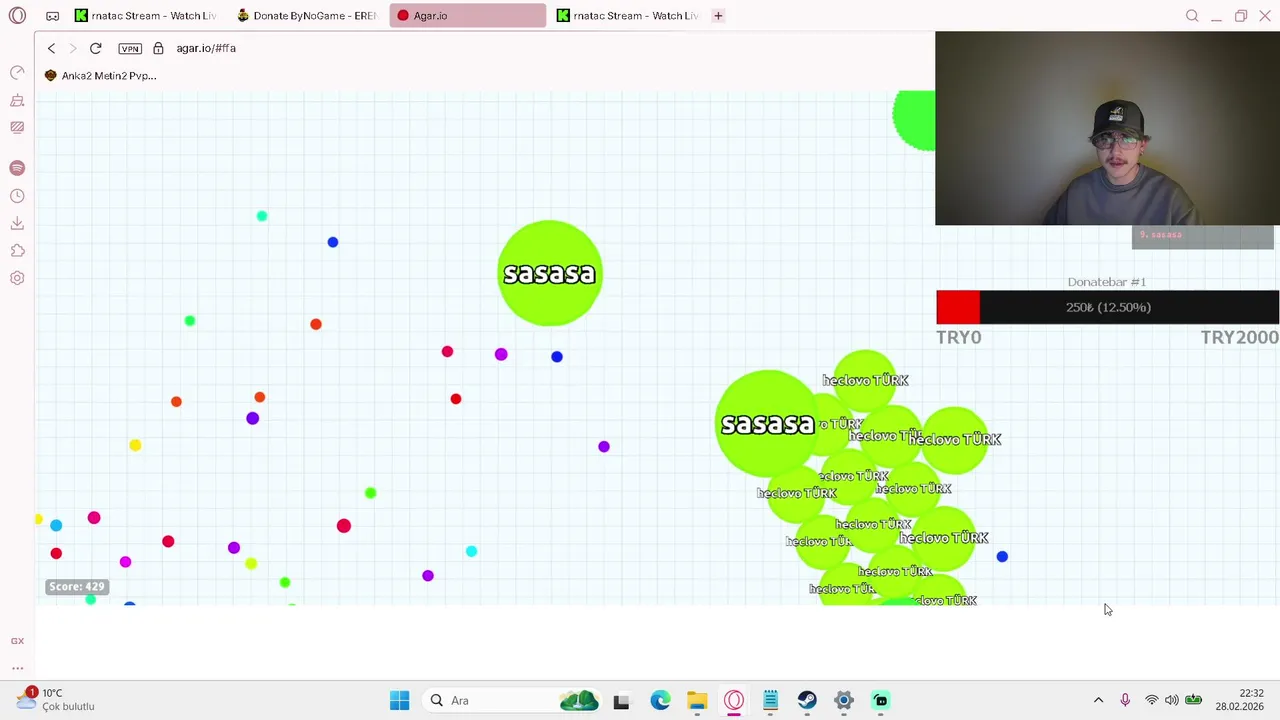Viewport: 1280px width, 720px height.
Task: Open History clock icon in sidebar
Action: 17,196
